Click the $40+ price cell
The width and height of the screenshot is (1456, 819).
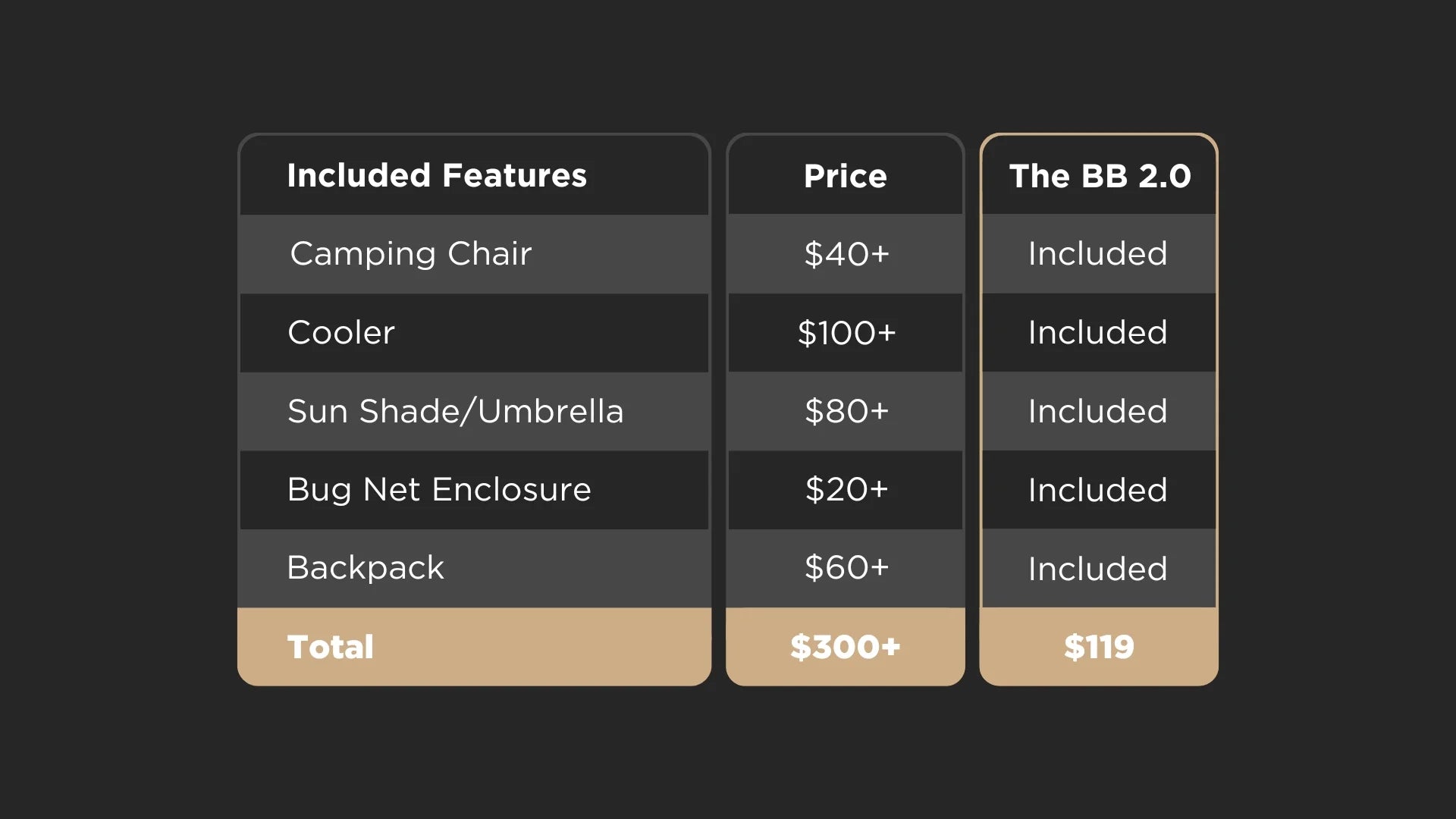pyautogui.click(x=846, y=254)
